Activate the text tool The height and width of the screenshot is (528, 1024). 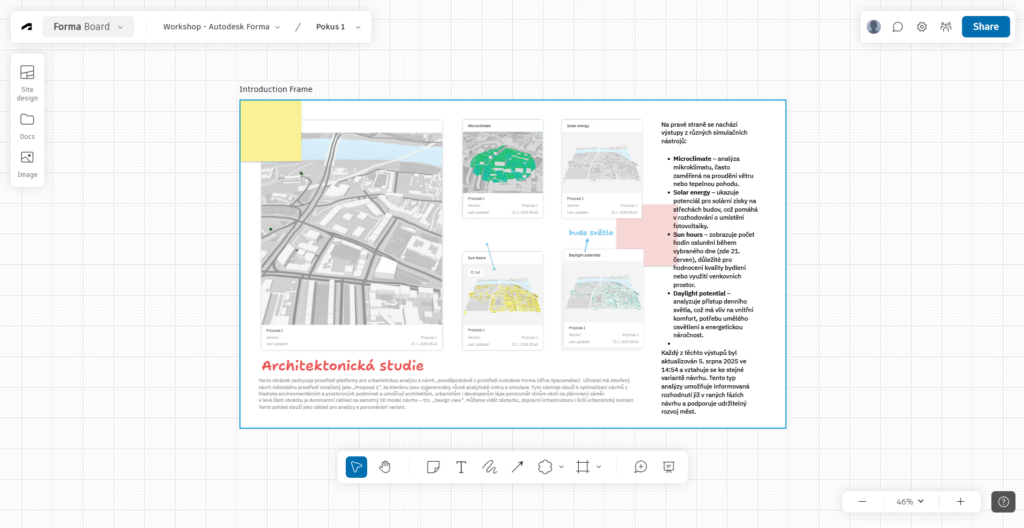[x=461, y=467]
